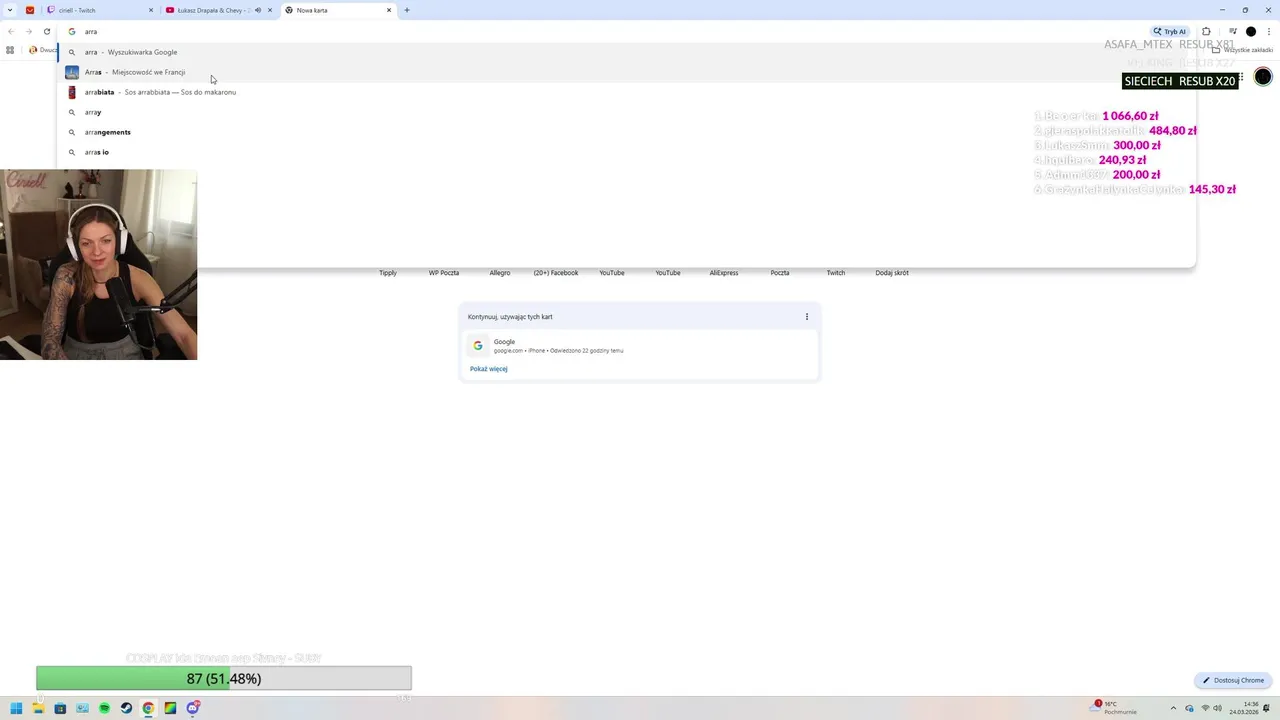This screenshot has height=720, width=1280.
Task: Open the Twitch shortcut on new tab page
Action: pos(836,273)
